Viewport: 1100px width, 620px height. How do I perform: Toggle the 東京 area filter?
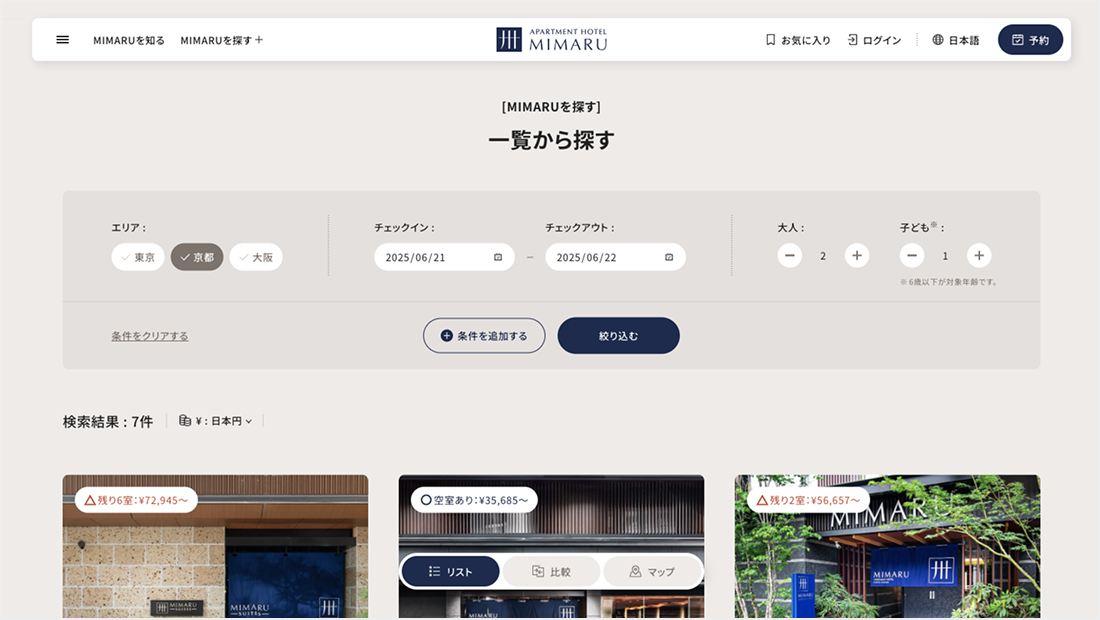pos(138,257)
